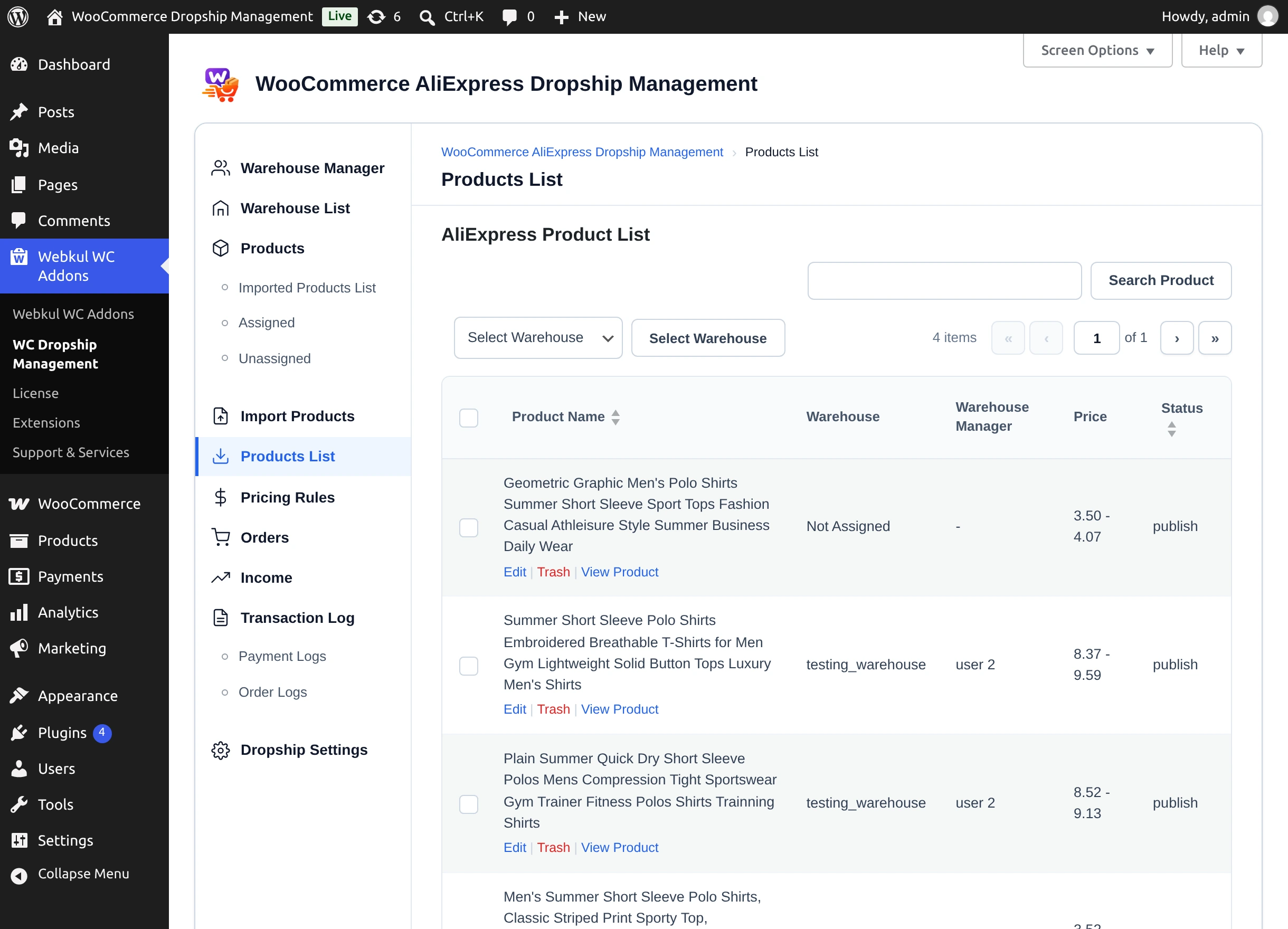Image resolution: width=1288 pixels, height=929 pixels.
Task: Click the Pricing Rules dollar icon
Action: (x=220, y=497)
